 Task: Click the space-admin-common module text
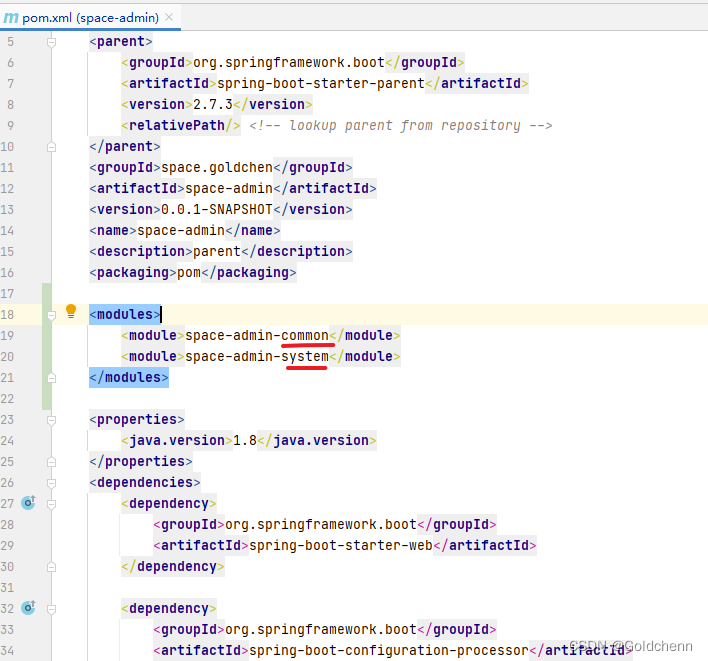pyautogui.click(x=257, y=335)
